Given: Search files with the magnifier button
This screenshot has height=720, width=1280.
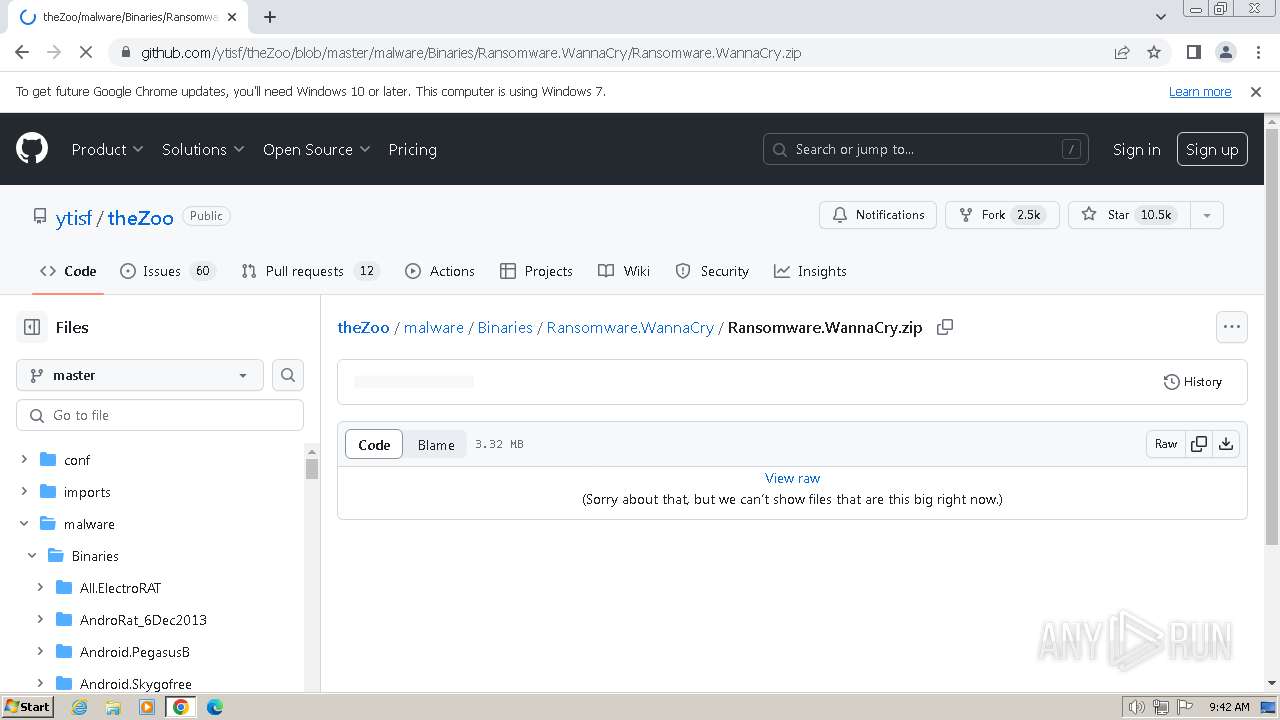Looking at the screenshot, I should pos(288,375).
